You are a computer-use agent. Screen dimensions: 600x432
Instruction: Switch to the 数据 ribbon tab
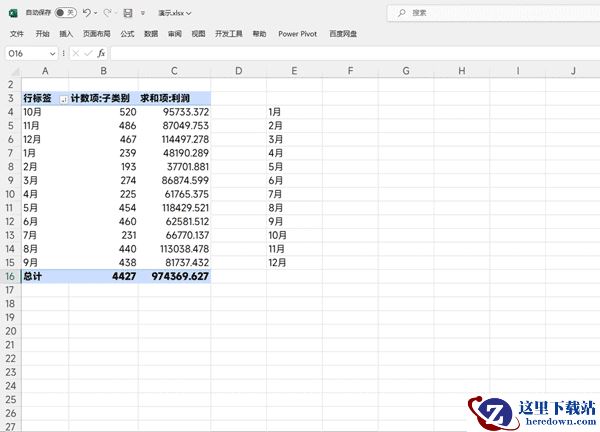tap(151, 34)
